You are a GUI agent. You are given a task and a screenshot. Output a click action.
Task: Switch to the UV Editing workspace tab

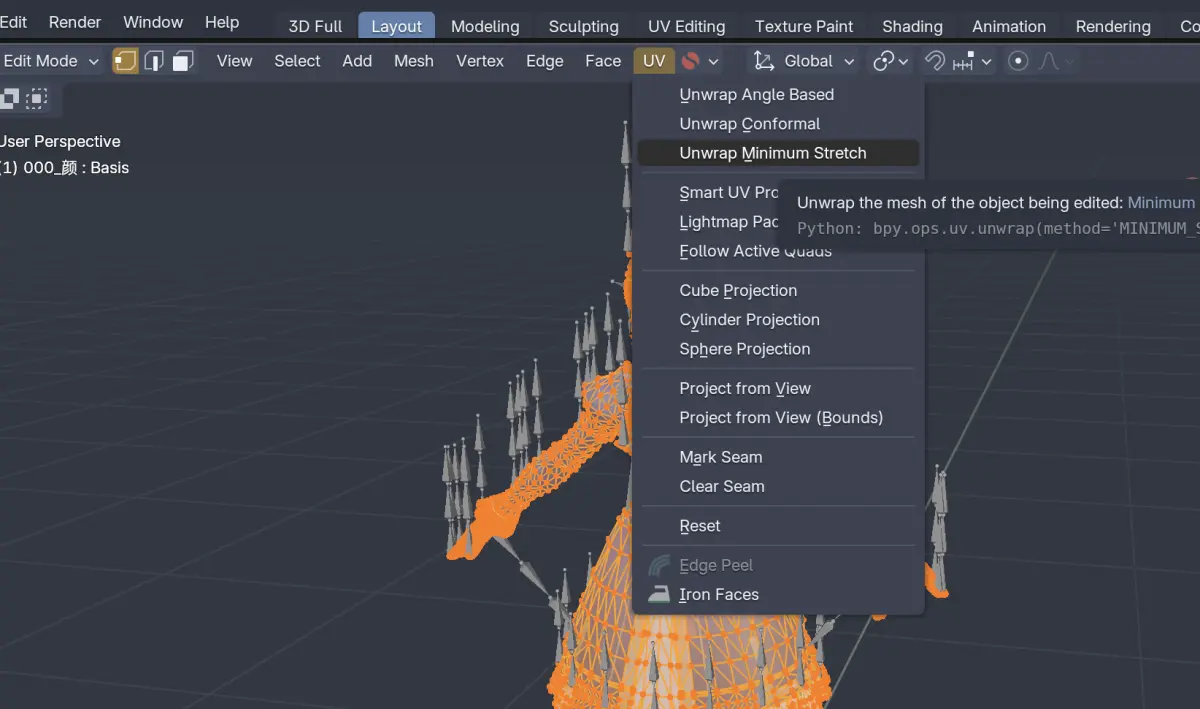(x=686, y=26)
